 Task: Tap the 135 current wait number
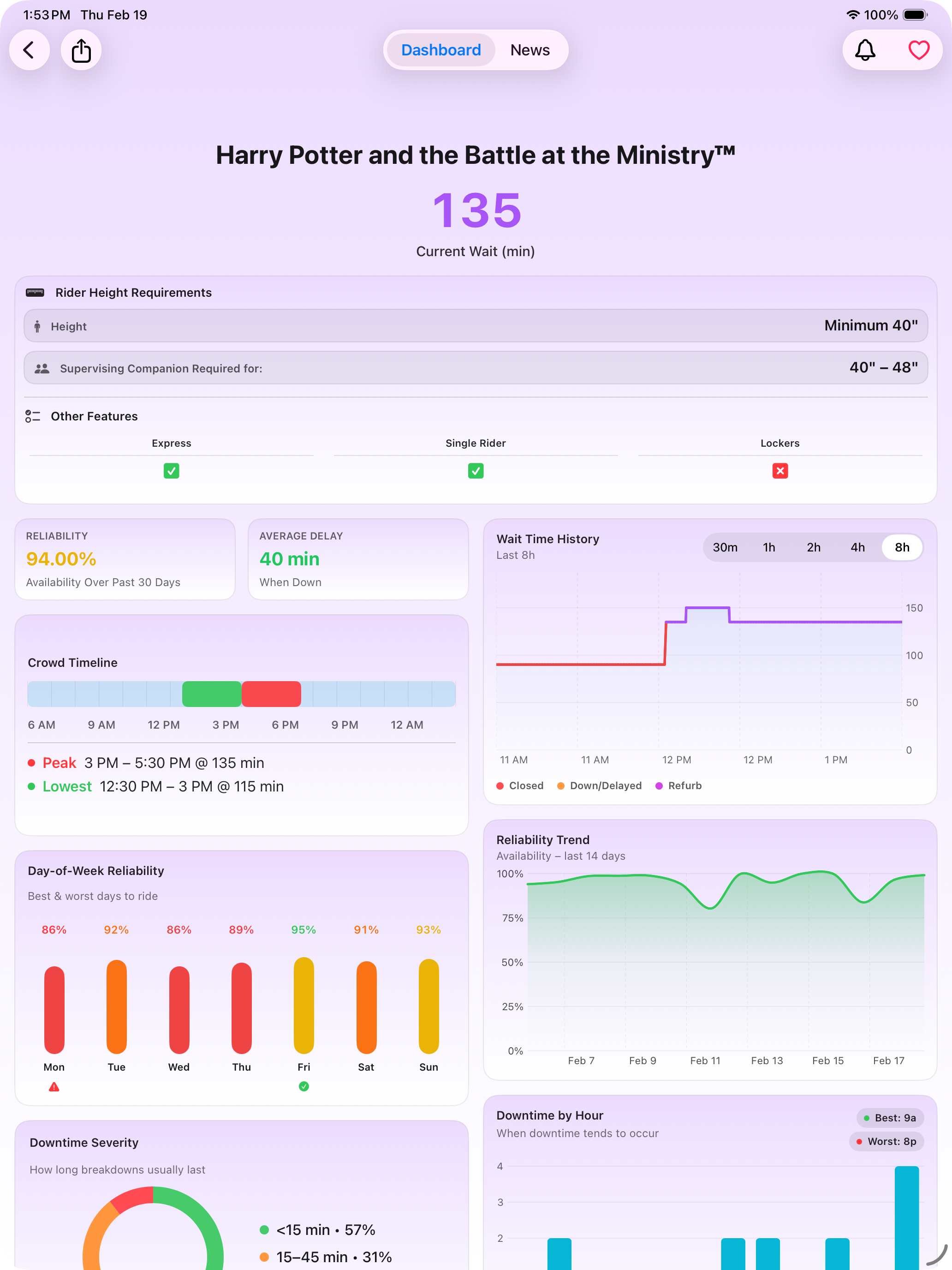pos(476,210)
